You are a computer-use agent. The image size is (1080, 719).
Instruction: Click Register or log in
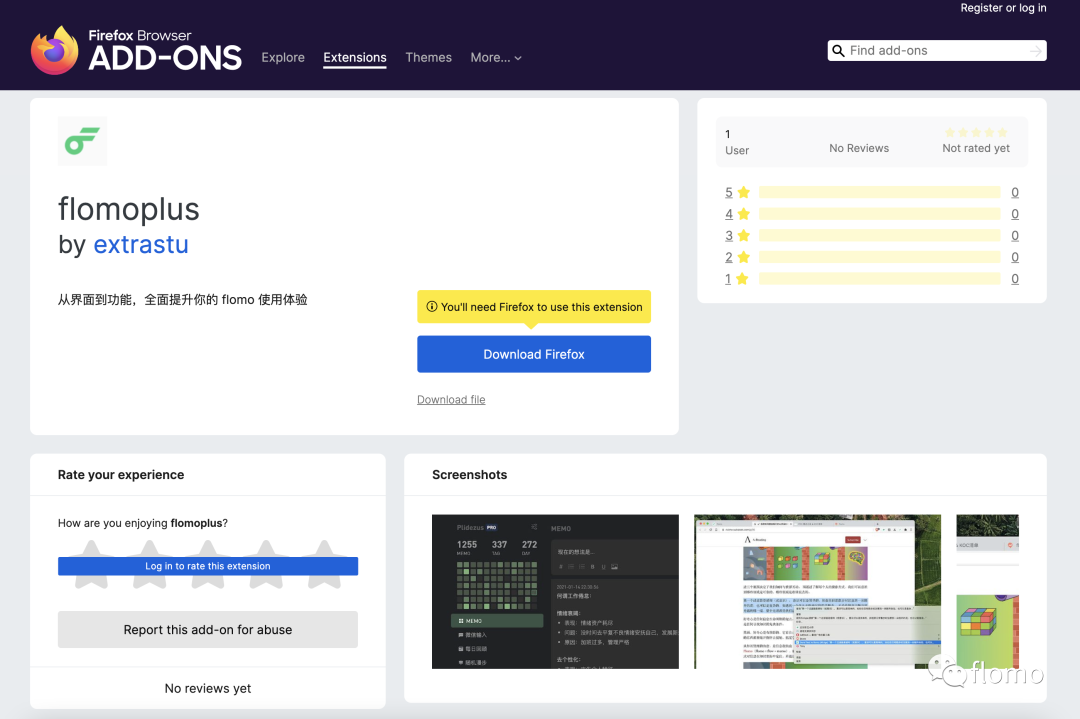[x=1004, y=8]
